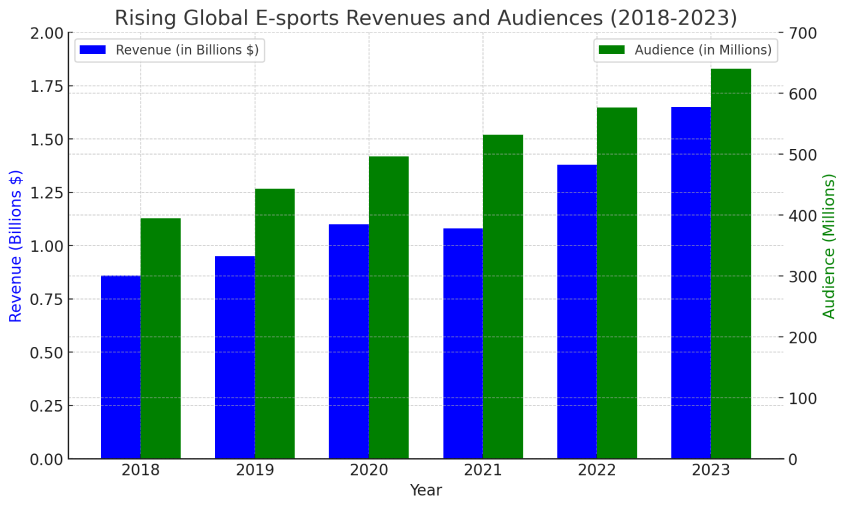Image resolution: width=847 pixels, height=508 pixels.
Task: Select the 2020 blue revenue bar
Action: (x=348, y=341)
